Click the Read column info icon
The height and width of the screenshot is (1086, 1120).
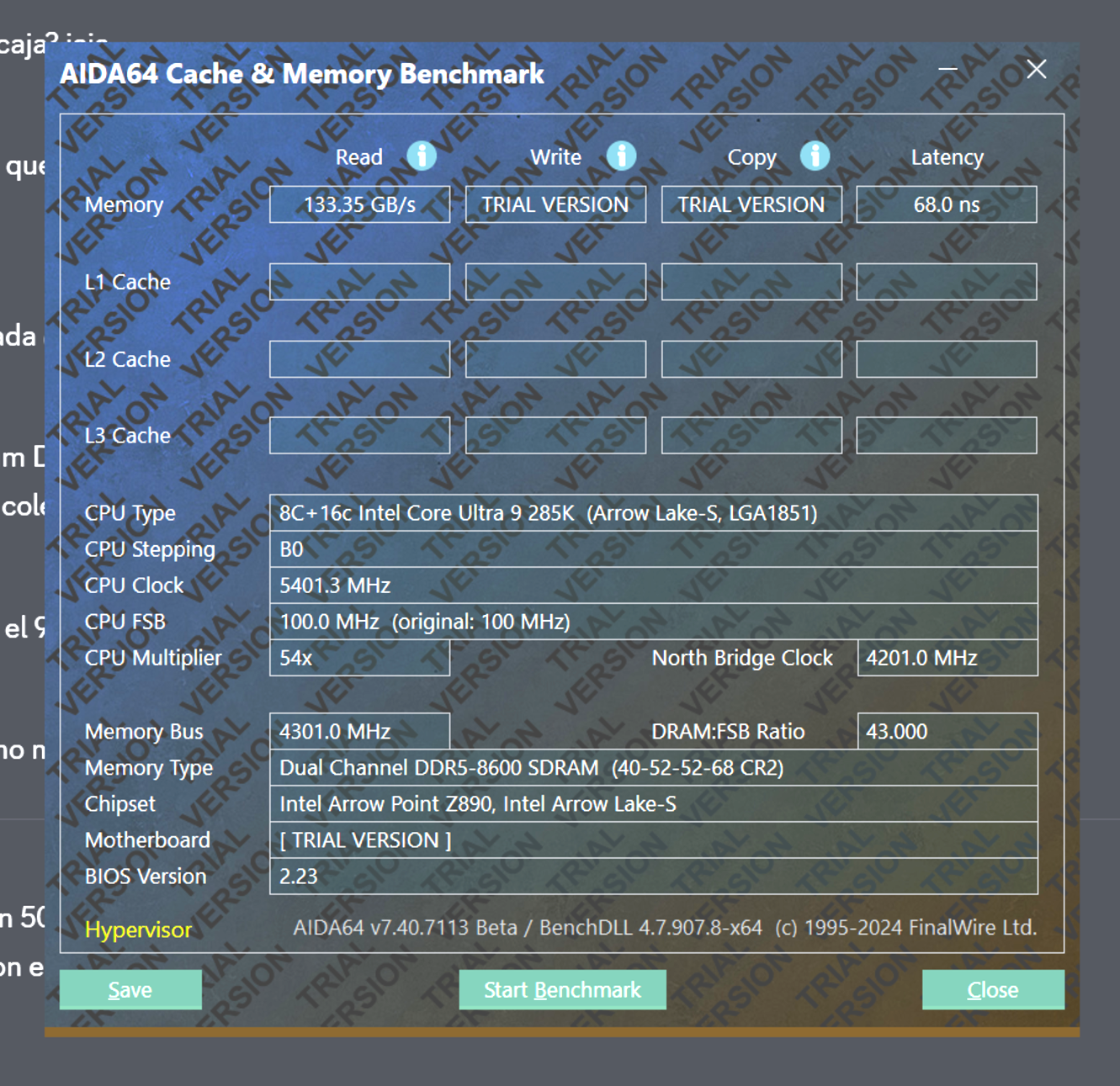(422, 156)
